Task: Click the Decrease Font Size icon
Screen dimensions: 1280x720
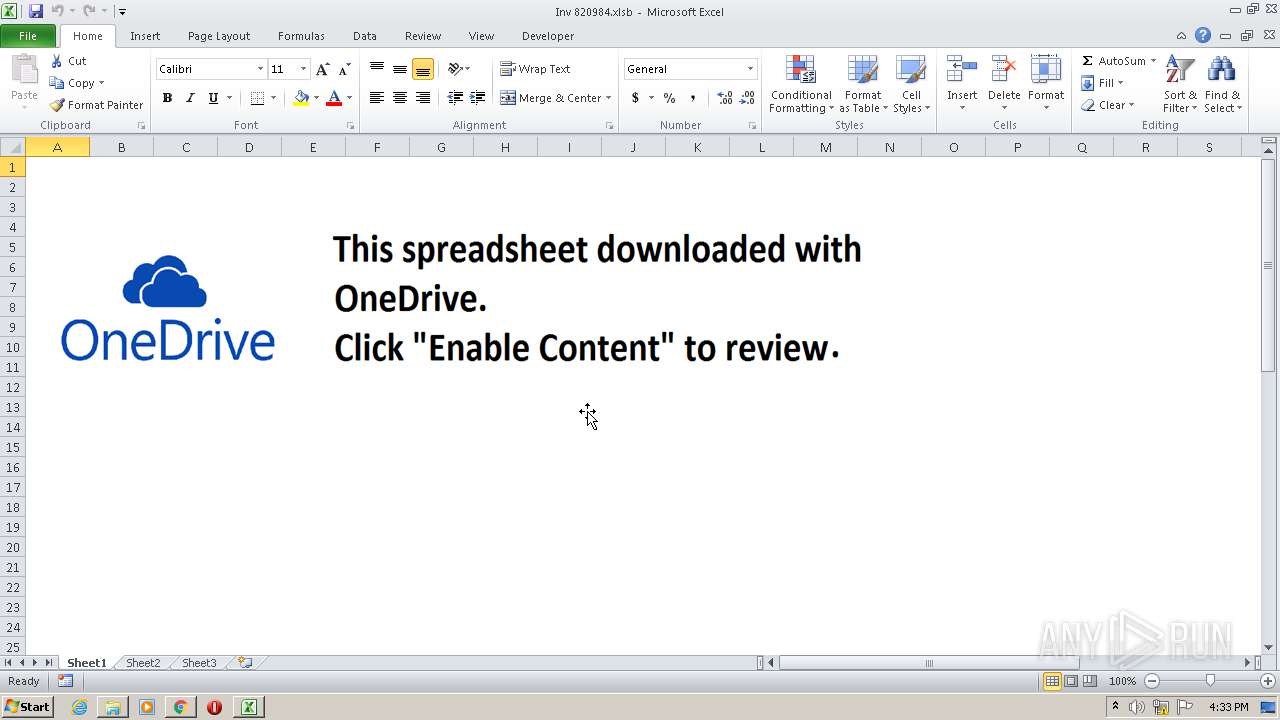Action: tap(344, 69)
